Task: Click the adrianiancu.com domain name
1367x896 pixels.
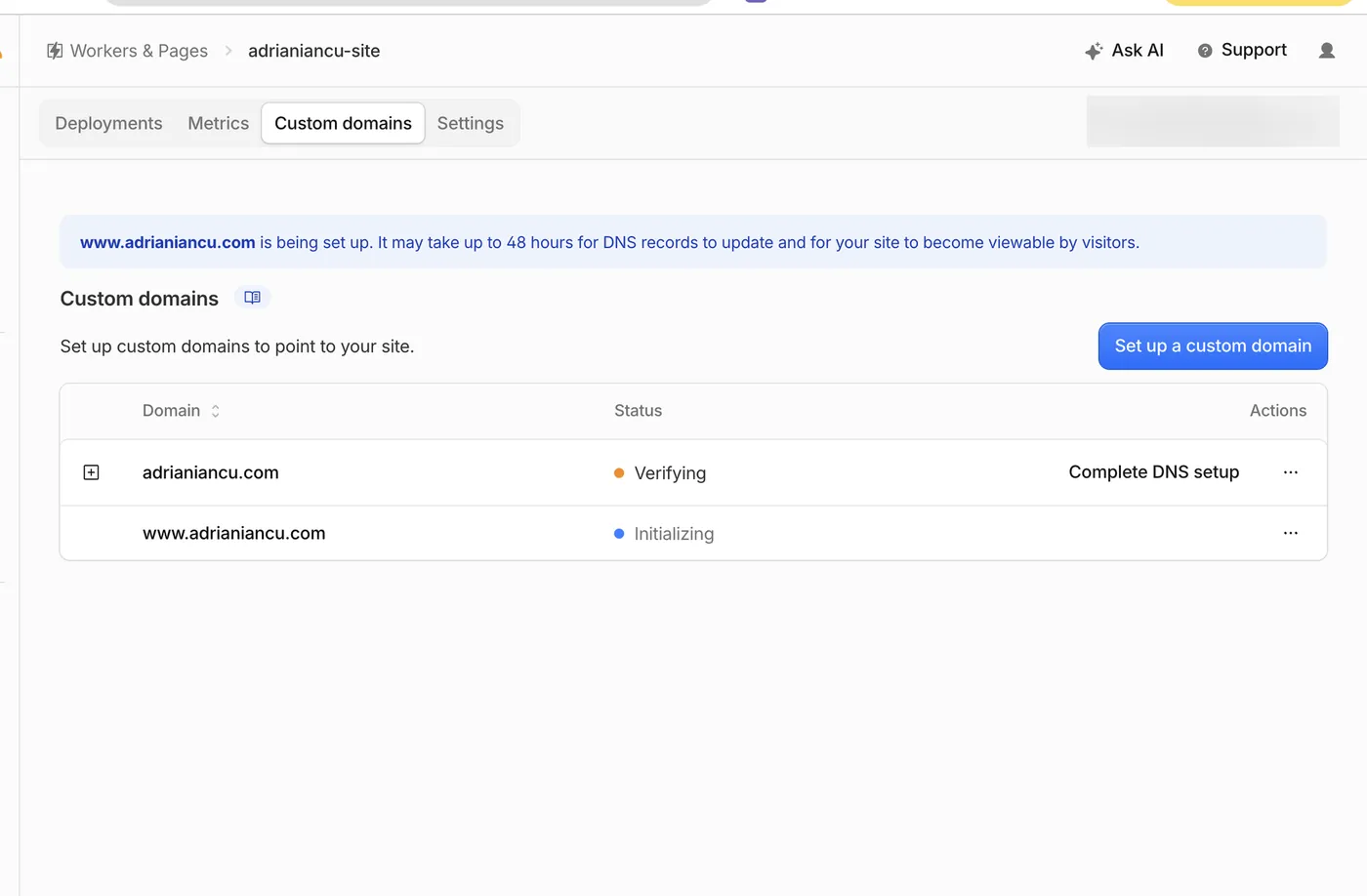Action: (x=211, y=472)
